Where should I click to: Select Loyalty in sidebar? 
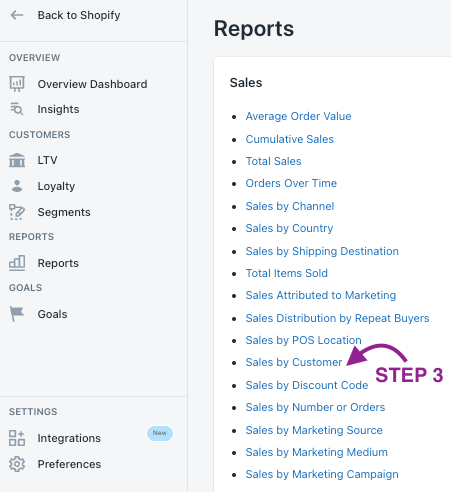[x=56, y=186]
